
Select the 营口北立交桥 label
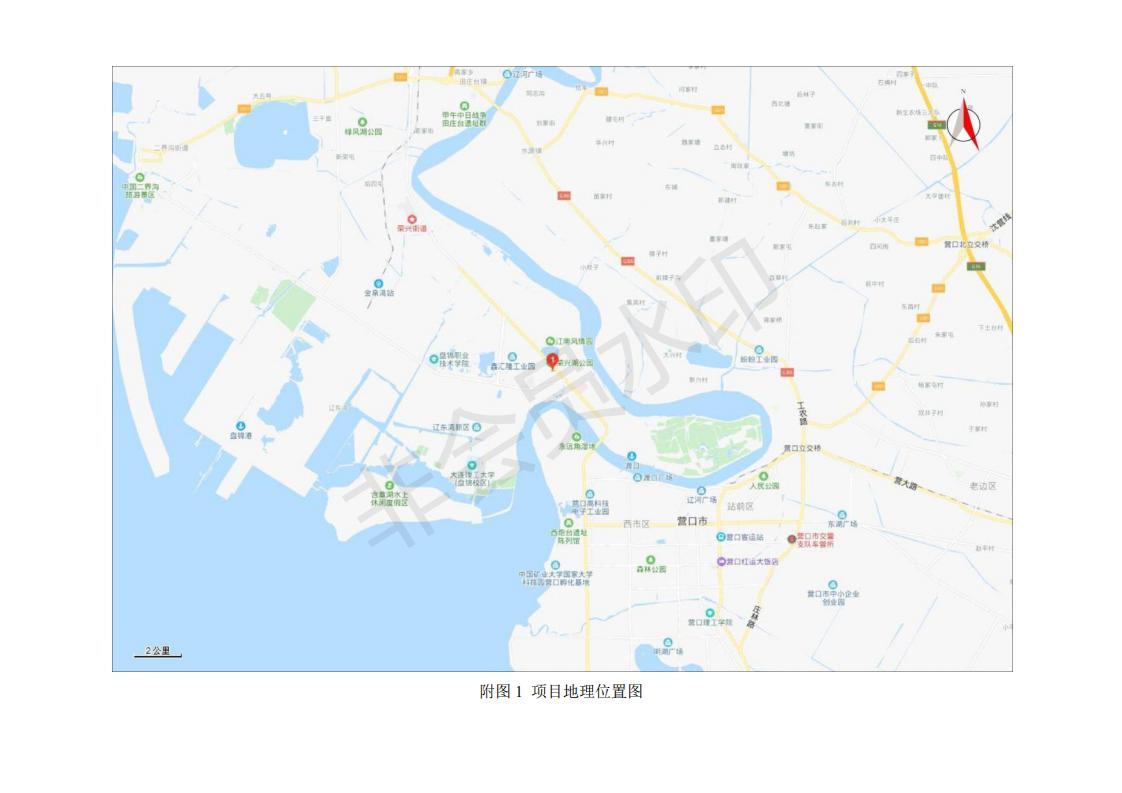click(x=965, y=245)
